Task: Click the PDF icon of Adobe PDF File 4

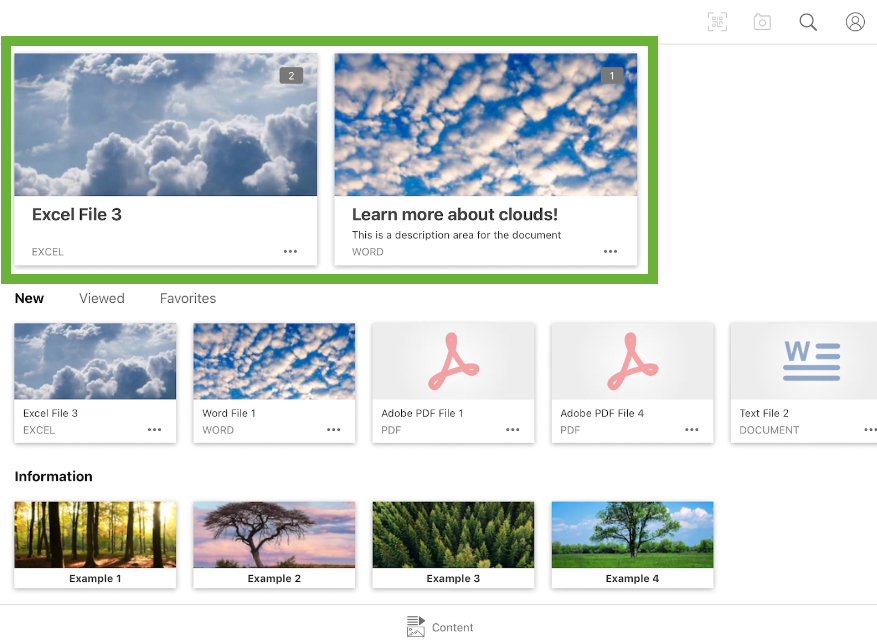Action: 632,361
